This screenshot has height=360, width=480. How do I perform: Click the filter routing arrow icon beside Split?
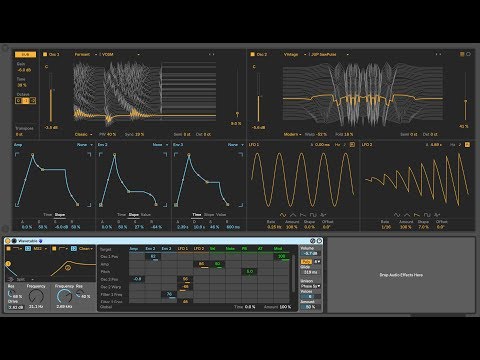11,279
